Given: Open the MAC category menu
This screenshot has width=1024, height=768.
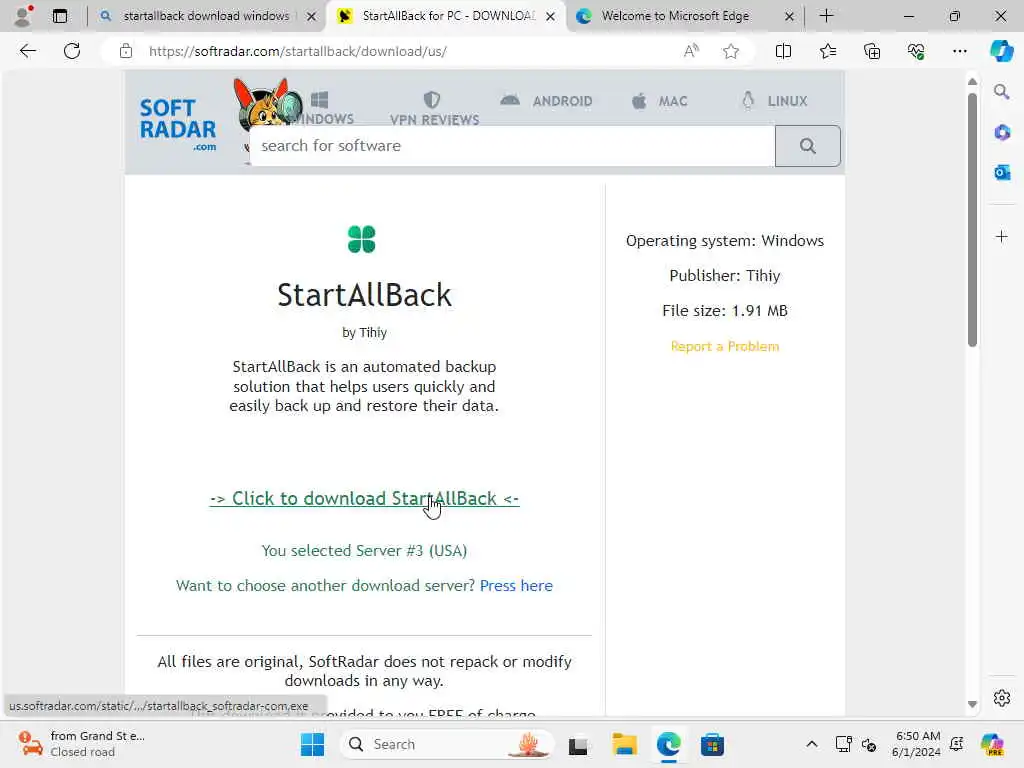Looking at the screenshot, I should (x=660, y=101).
